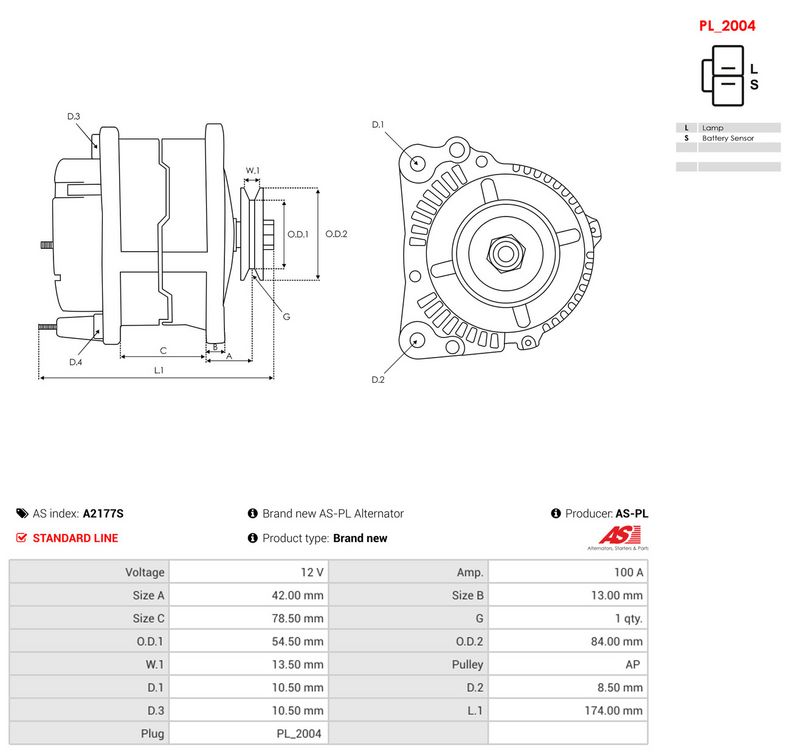Click the info icon before Brand new AS-PL Alternator
The image size is (800, 753).
[x=253, y=513]
